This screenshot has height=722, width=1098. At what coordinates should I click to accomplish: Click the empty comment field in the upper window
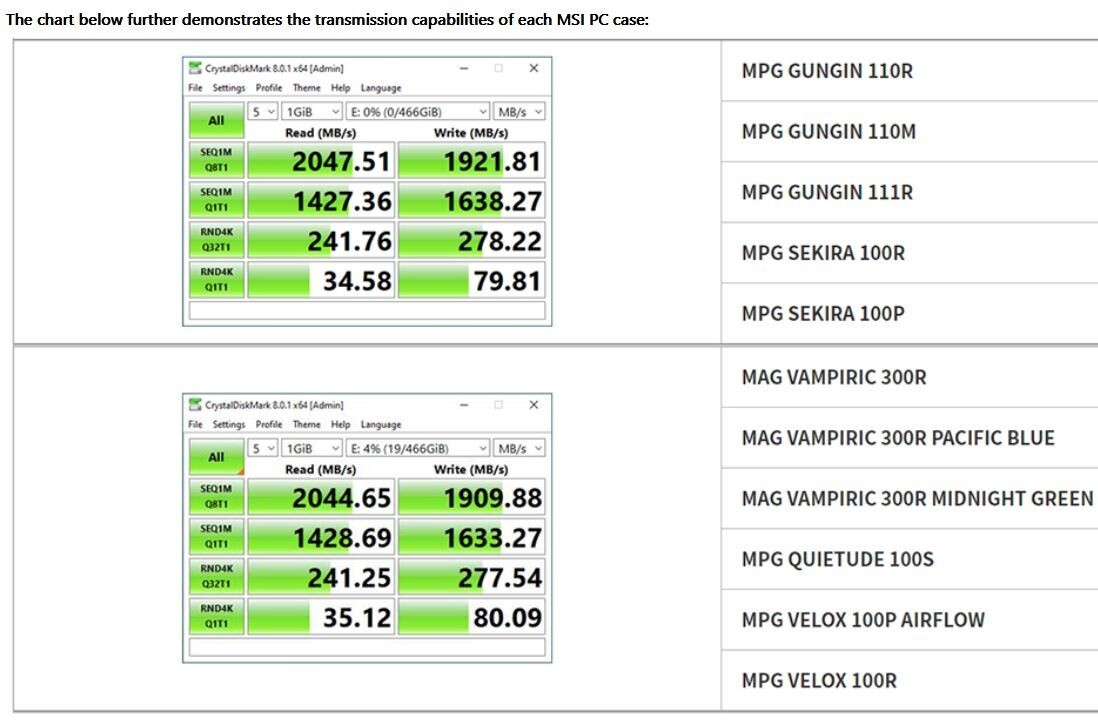tap(367, 311)
